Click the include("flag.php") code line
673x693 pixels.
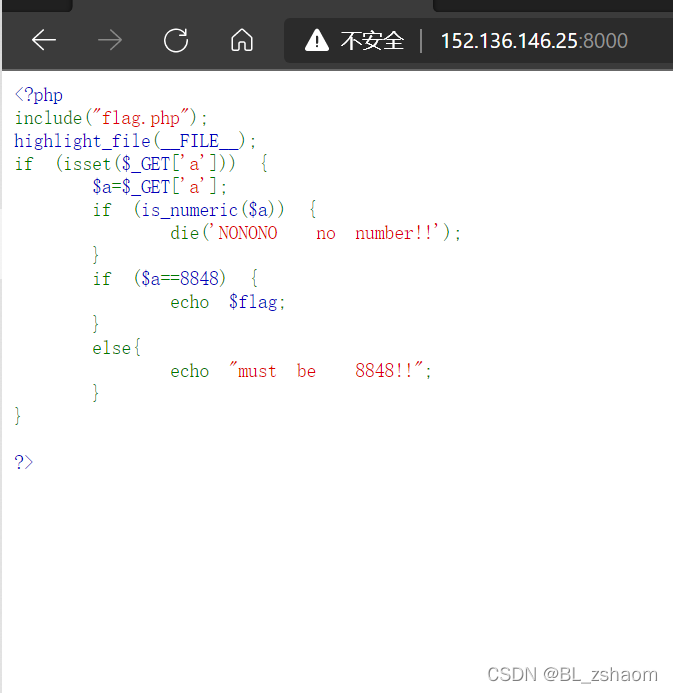tap(111, 118)
